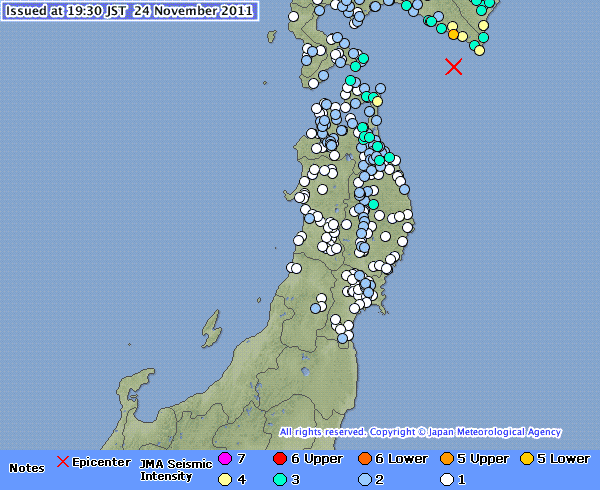Click the magenta intensity 7 legend swatch
600x490 pixels.
[225, 458]
